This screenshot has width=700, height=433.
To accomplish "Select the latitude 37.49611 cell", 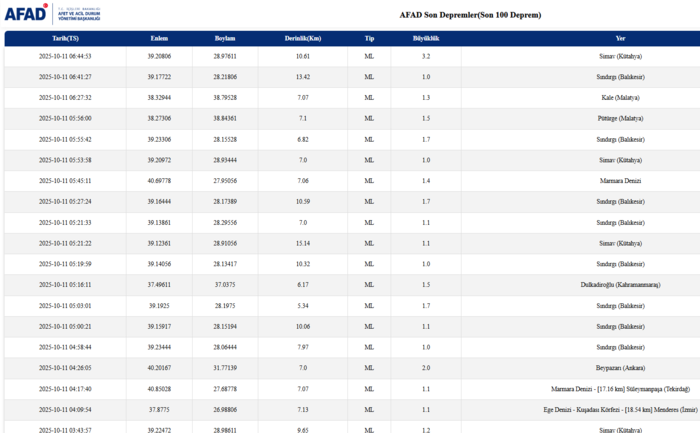I will pos(159,284).
